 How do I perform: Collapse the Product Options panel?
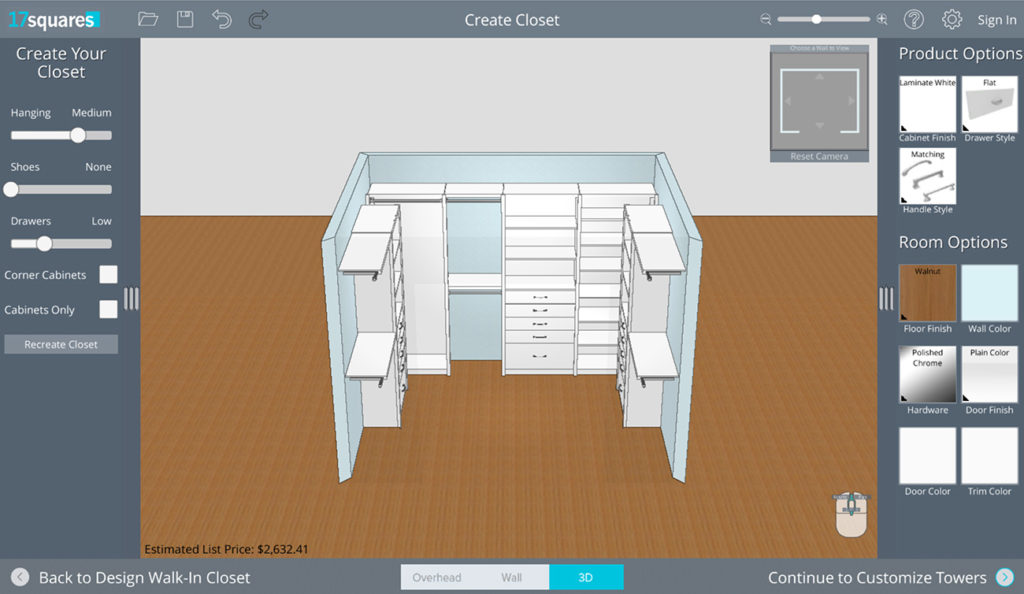pyautogui.click(x=885, y=297)
